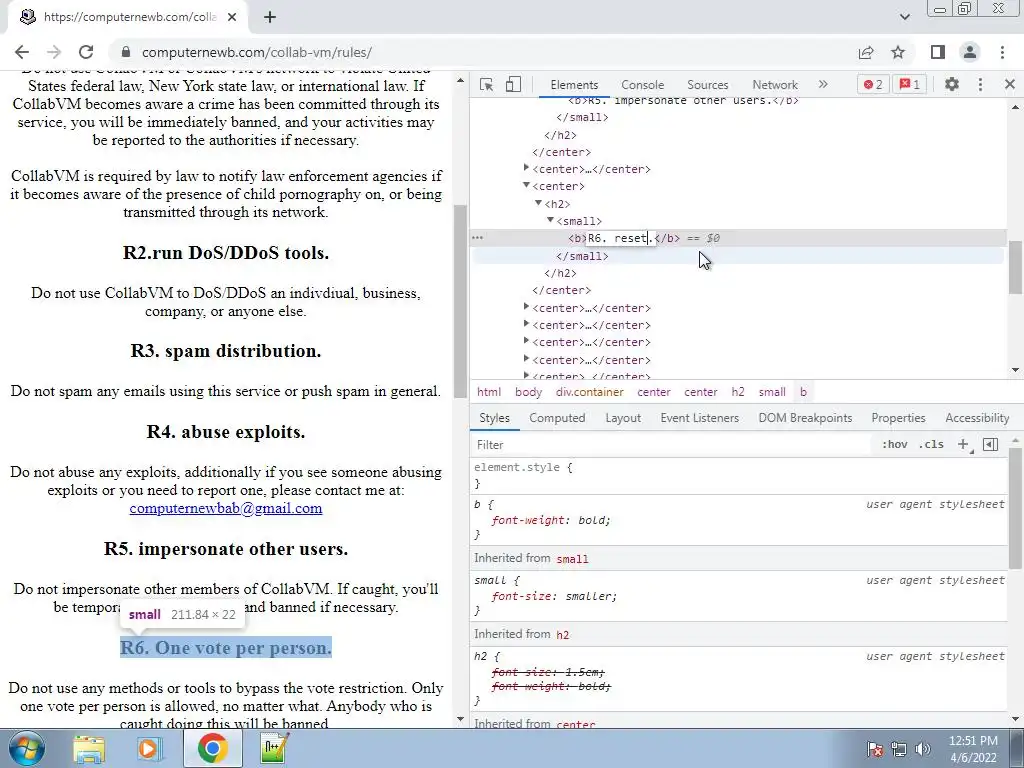This screenshot has width=1024, height=768.
Task: Open tab search dropdown arrow
Action: click(904, 17)
